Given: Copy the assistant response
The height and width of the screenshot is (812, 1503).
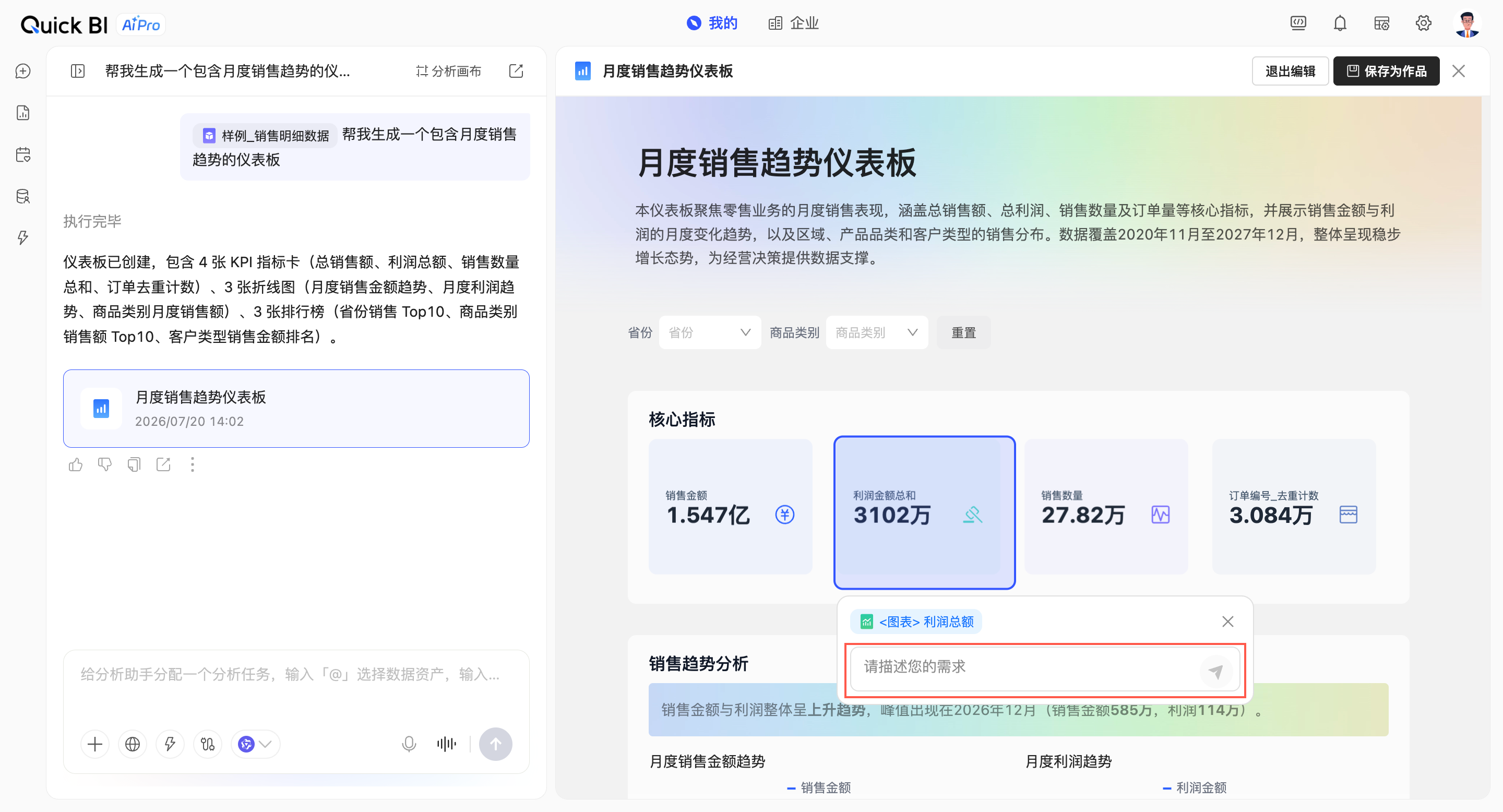Looking at the screenshot, I should coord(134,464).
